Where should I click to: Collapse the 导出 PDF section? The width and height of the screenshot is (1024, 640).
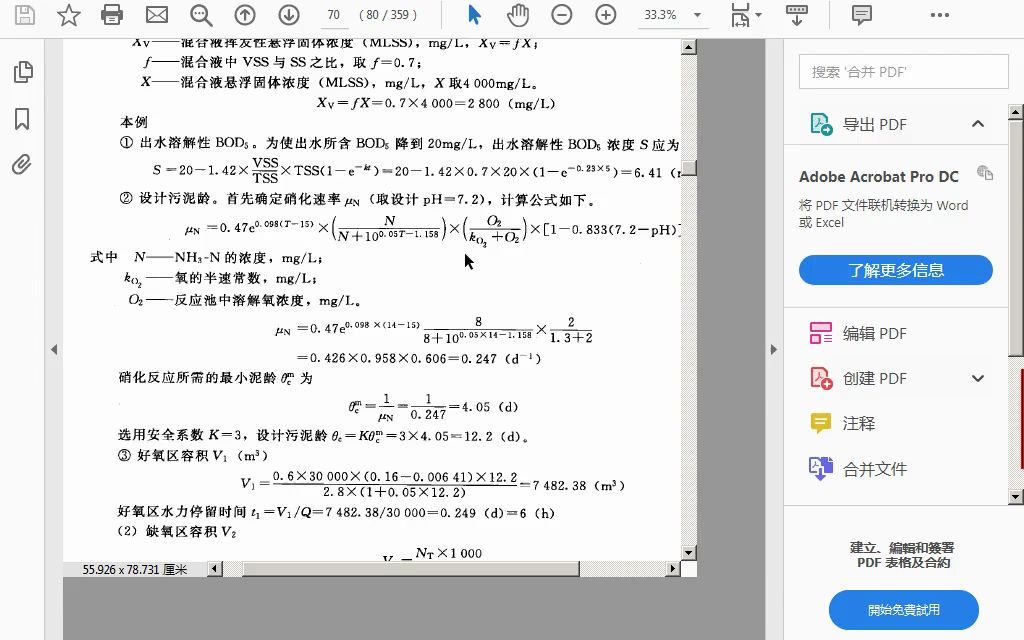(x=978, y=123)
